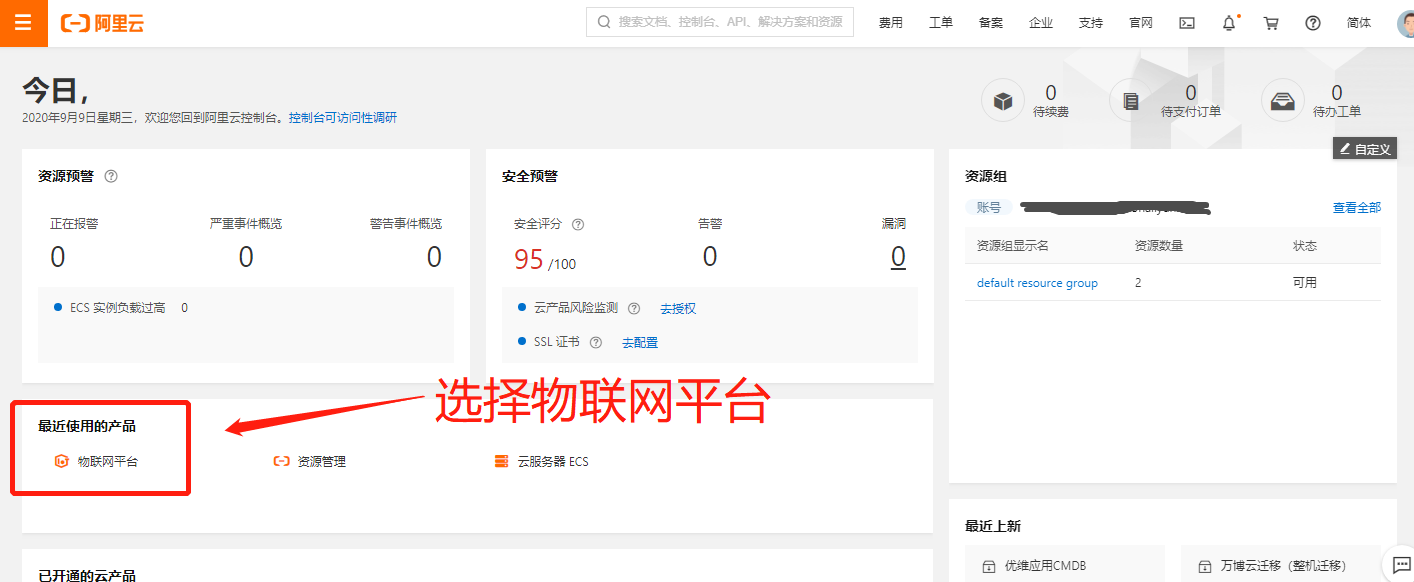Open the 工单 menu

(x=941, y=23)
